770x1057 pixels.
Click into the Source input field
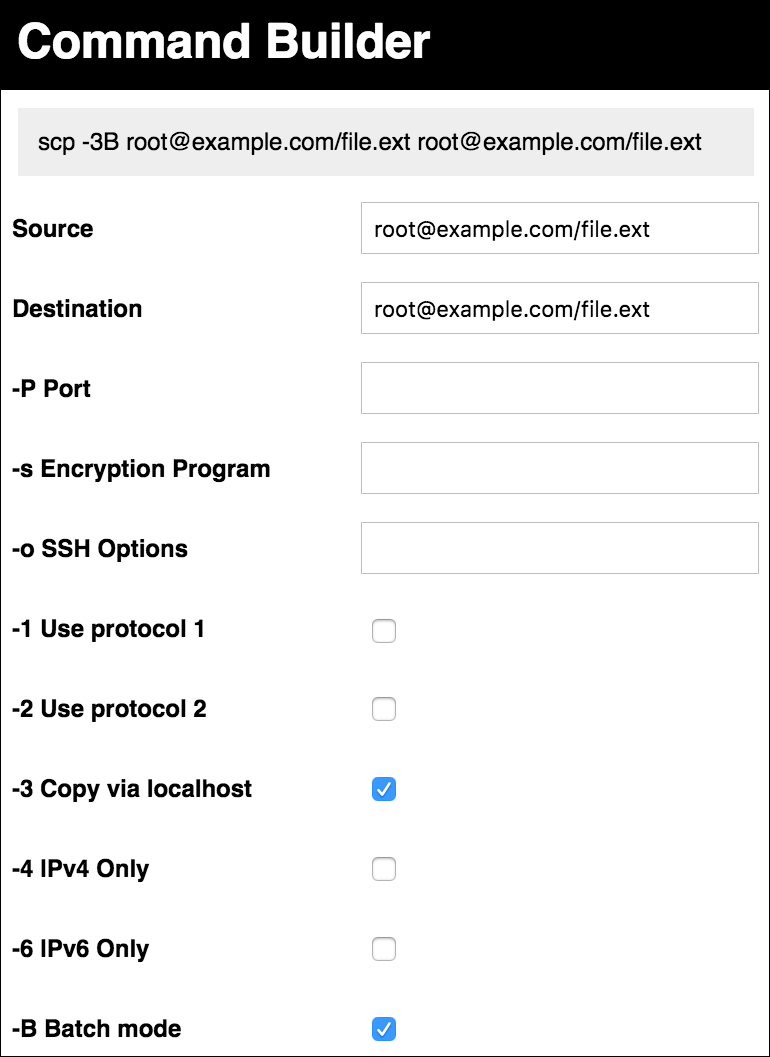pyautogui.click(x=560, y=229)
